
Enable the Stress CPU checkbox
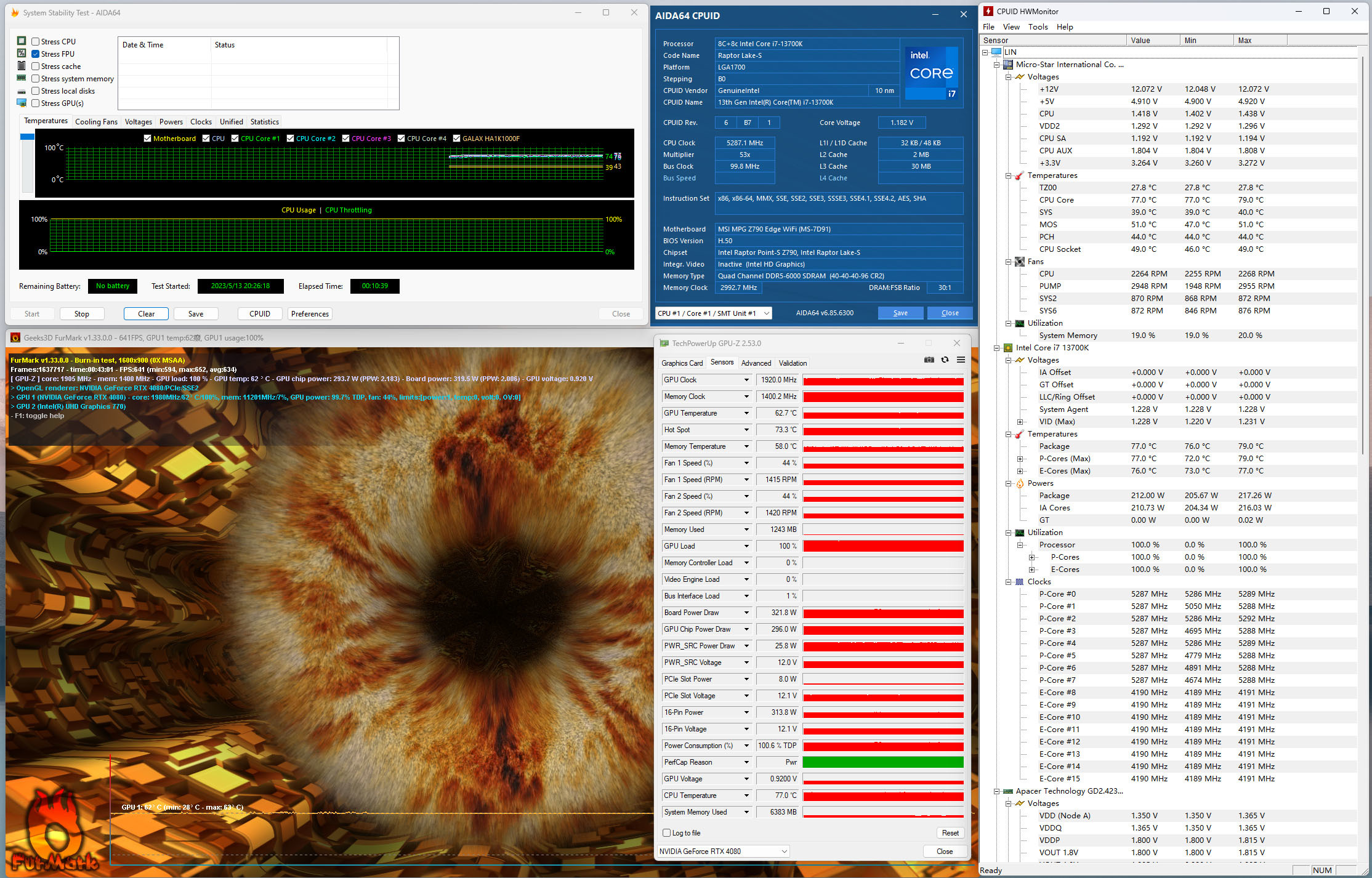pyautogui.click(x=36, y=41)
